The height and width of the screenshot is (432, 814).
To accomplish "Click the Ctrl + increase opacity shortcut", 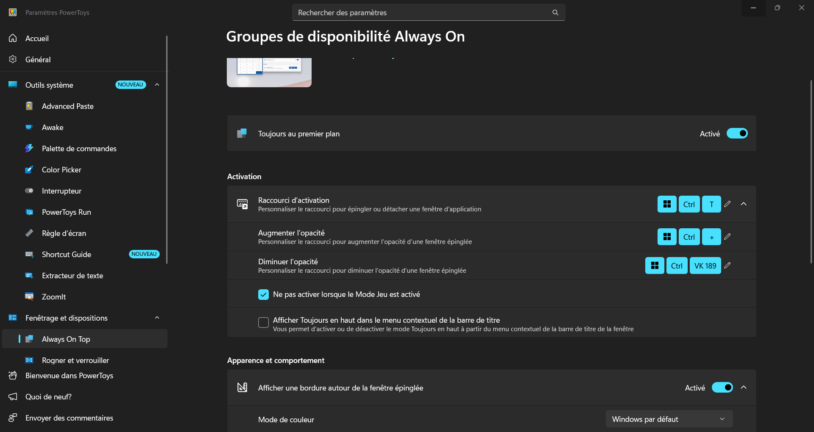I will point(689,237).
